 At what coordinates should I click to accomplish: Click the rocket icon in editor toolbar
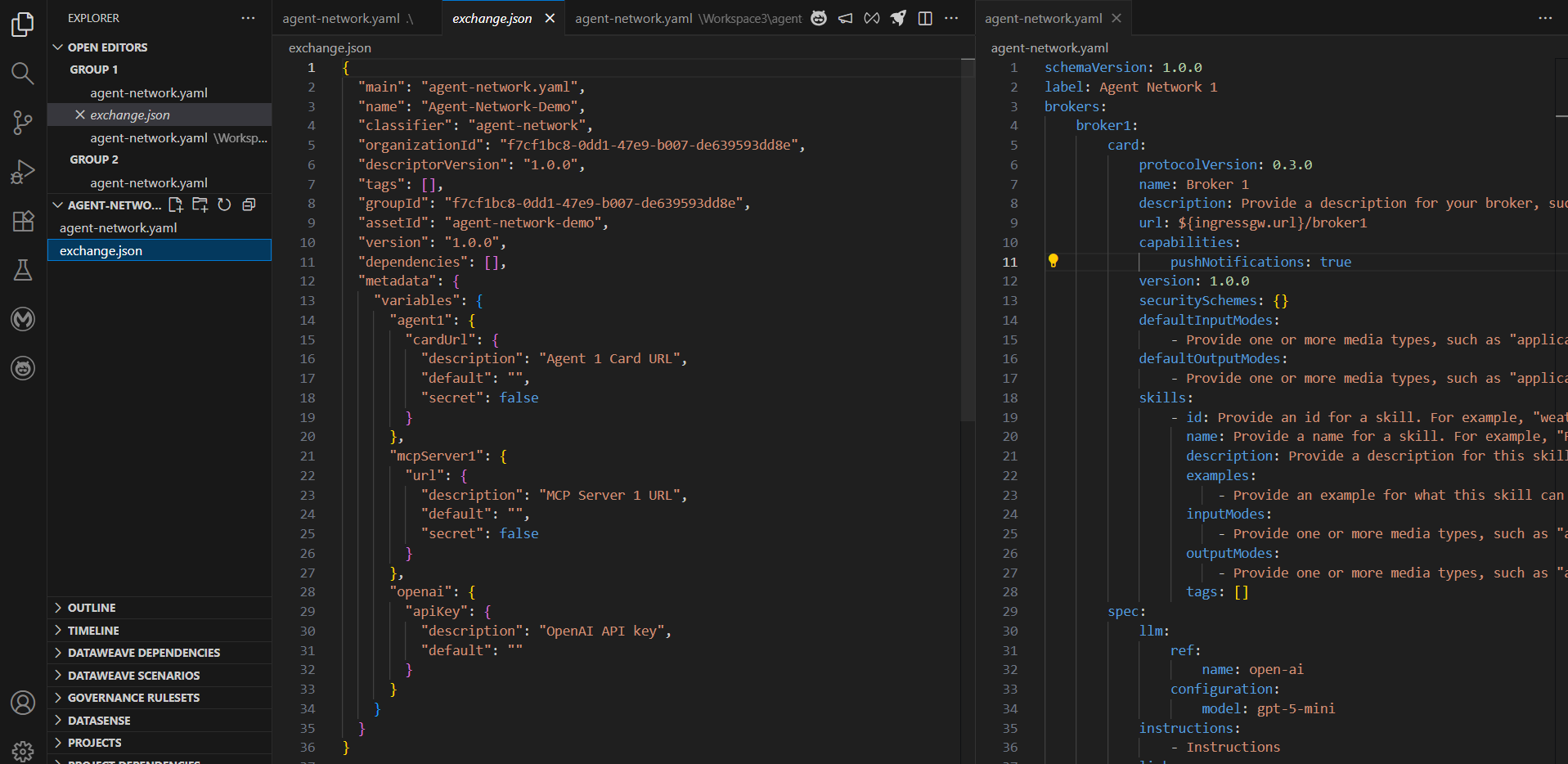[x=898, y=18]
